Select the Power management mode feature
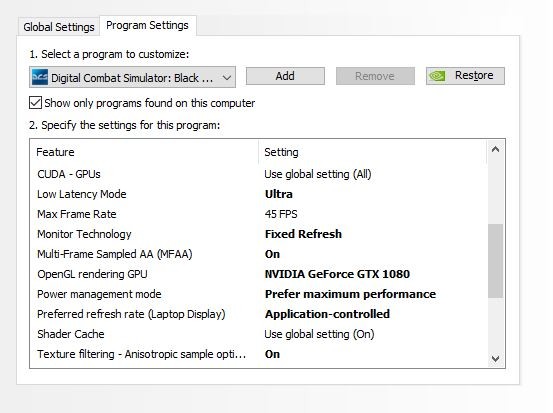 tap(99, 294)
